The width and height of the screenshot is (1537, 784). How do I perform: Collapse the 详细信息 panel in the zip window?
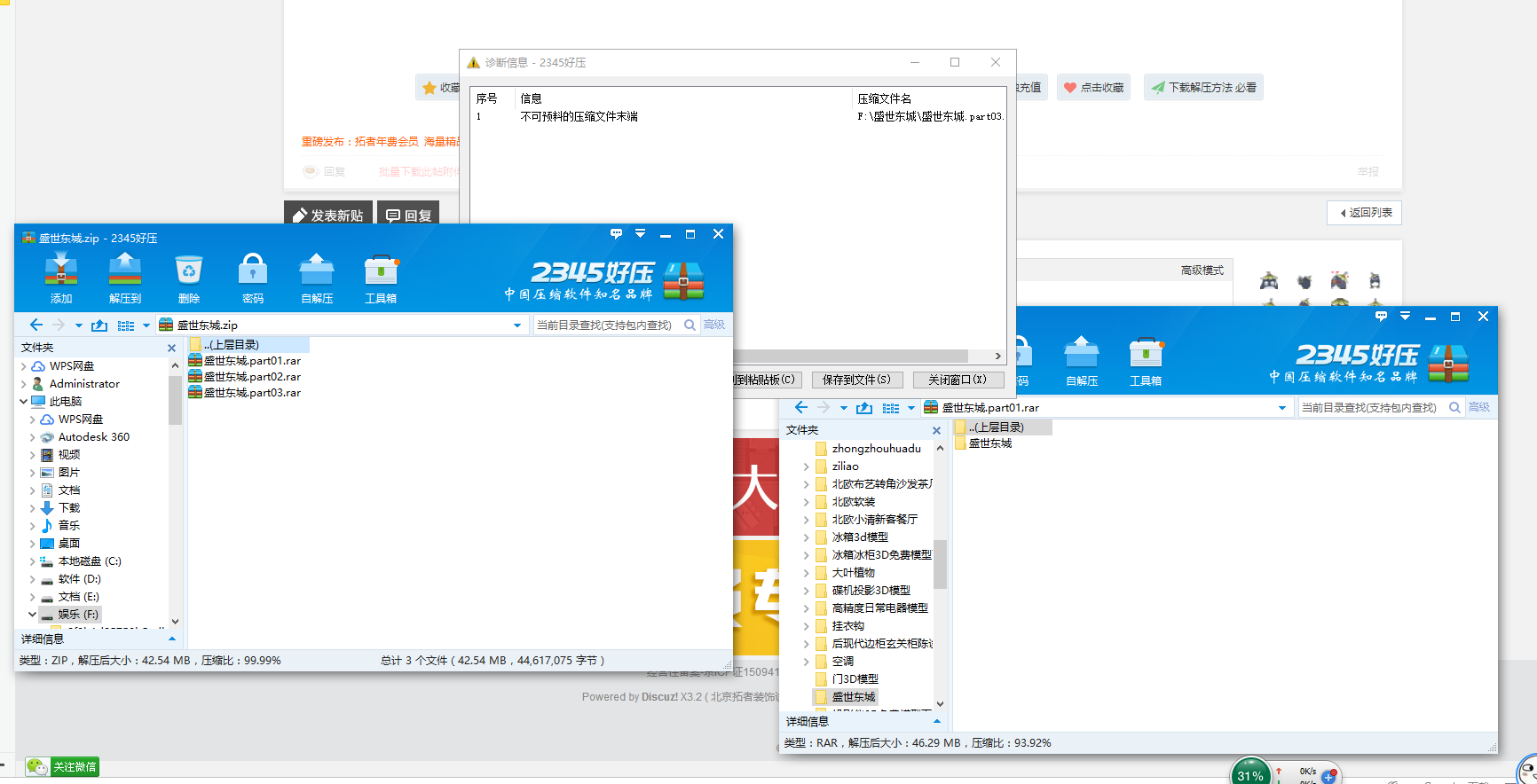[x=171, y=639]
